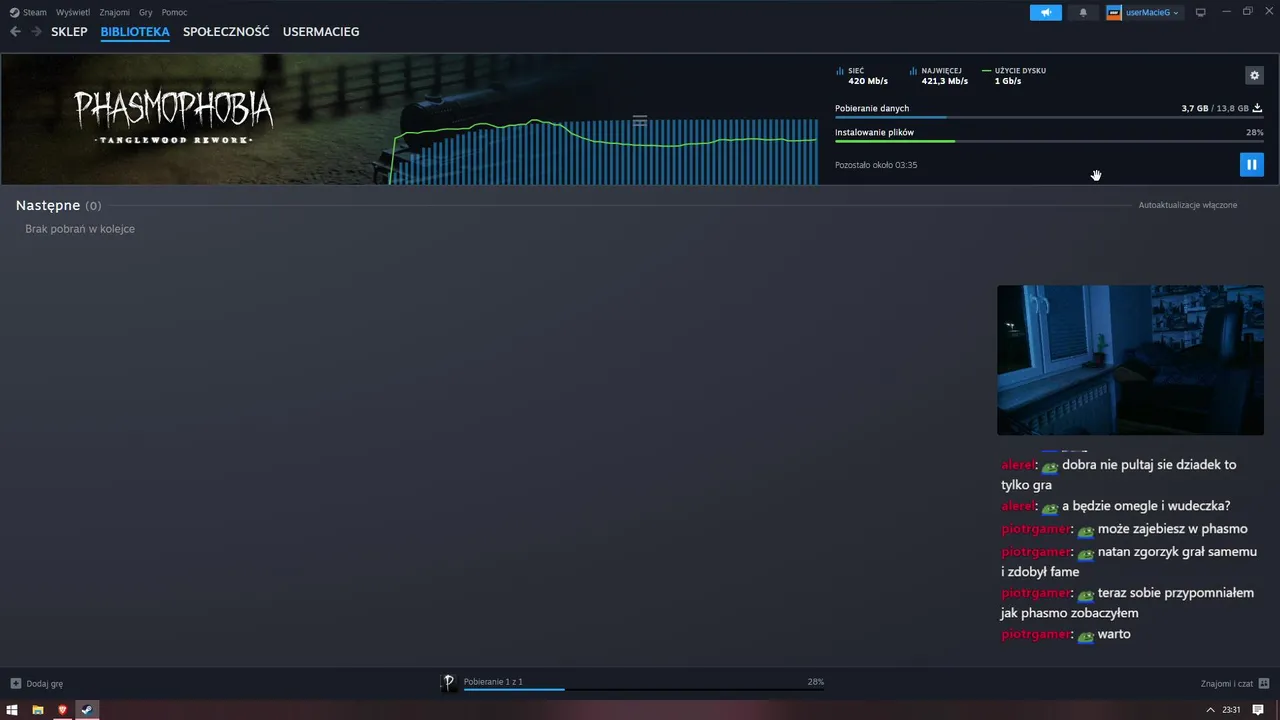Click the Dodaj grę label

coord(45,684)
